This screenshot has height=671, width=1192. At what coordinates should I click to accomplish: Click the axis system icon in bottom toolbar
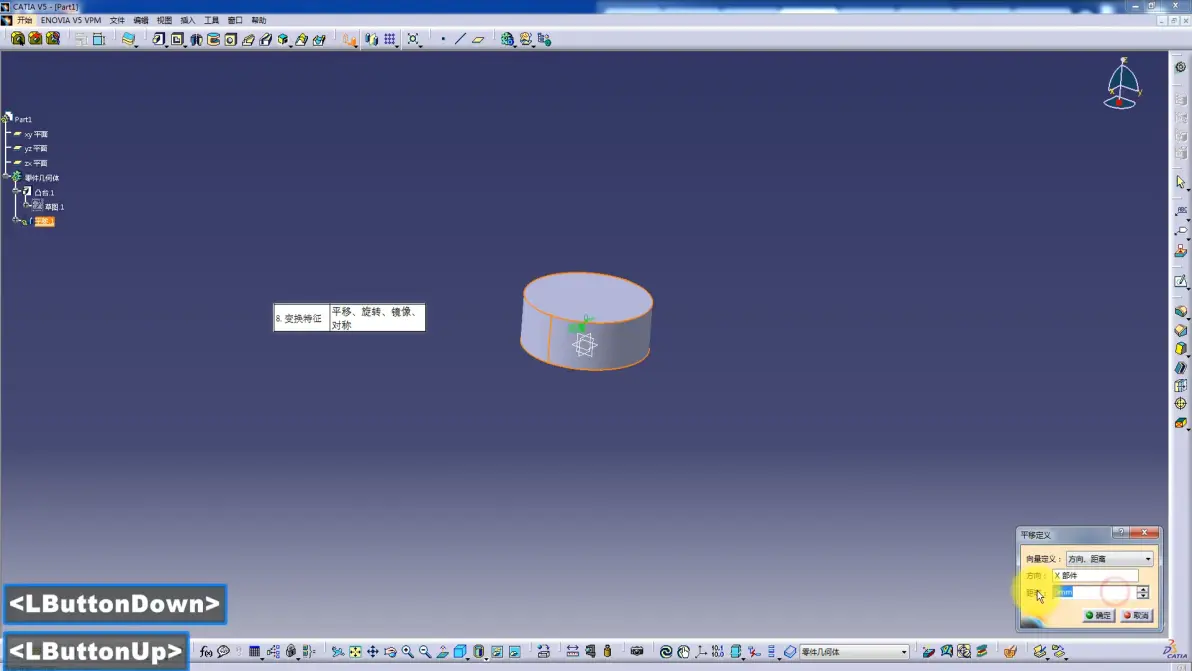pos(701,651)
